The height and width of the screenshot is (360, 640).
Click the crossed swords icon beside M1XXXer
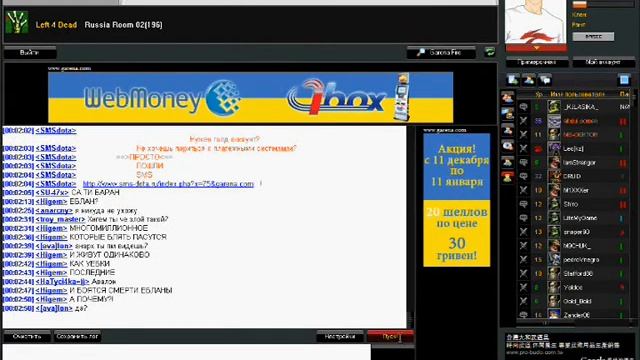point(523,190)
